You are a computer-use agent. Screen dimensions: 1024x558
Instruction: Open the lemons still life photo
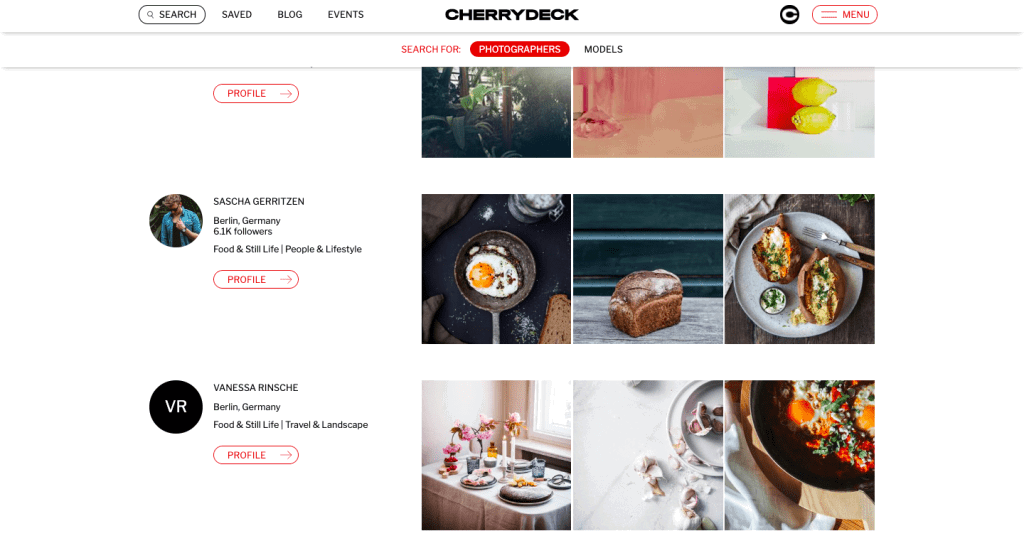click(799, 112)
